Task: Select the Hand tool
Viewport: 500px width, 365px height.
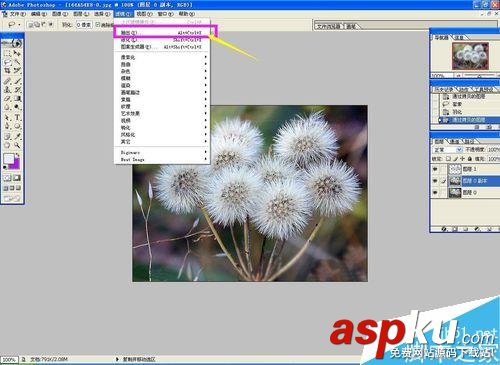Action: pos(7,145)
